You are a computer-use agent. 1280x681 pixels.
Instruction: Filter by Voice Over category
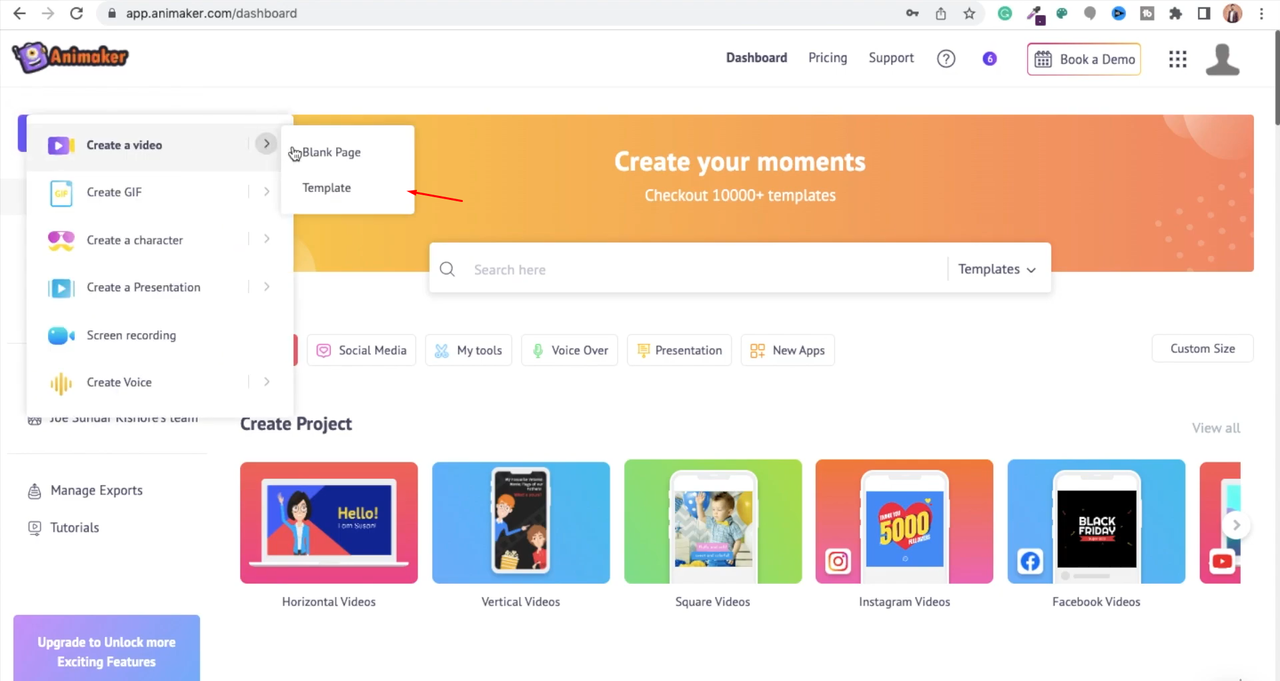click(x=569, y=350)
